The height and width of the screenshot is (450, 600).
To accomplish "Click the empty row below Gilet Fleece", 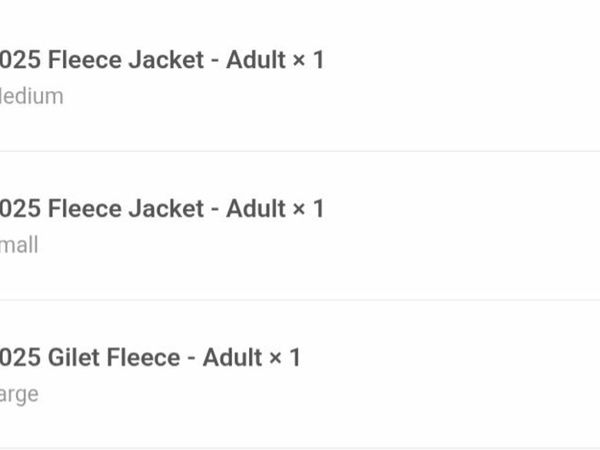I will 300,449.
